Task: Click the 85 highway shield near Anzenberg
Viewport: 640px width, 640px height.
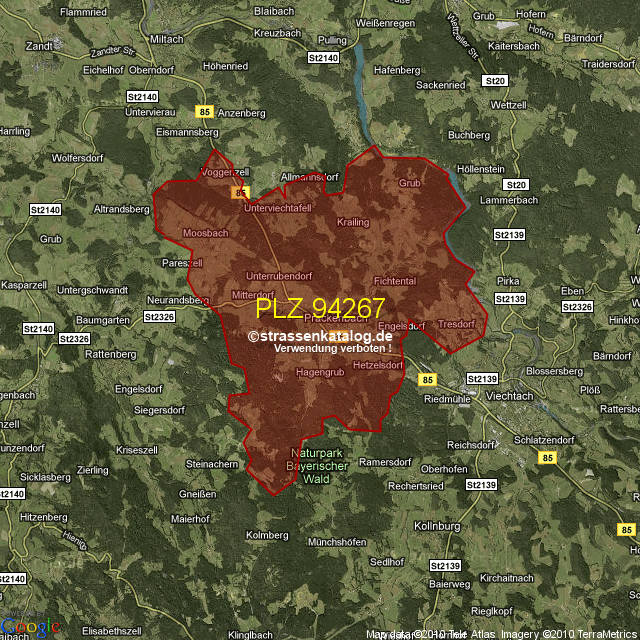Action: click(205, 111)
